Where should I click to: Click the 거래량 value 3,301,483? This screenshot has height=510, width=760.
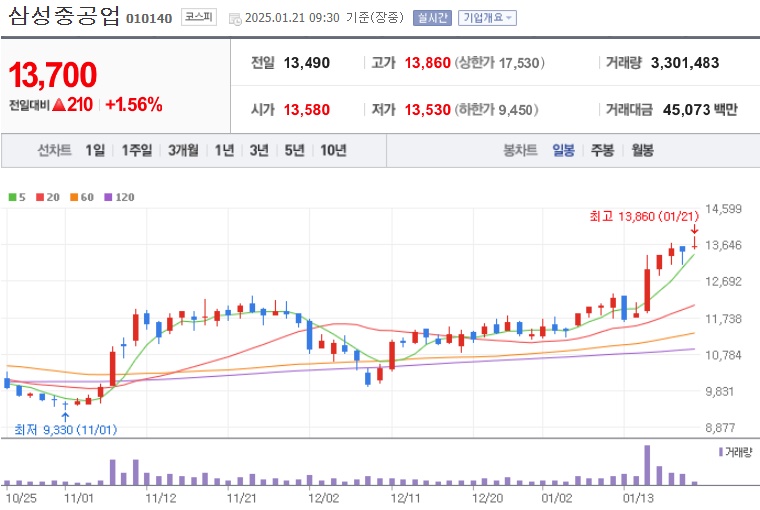point(685,63)
